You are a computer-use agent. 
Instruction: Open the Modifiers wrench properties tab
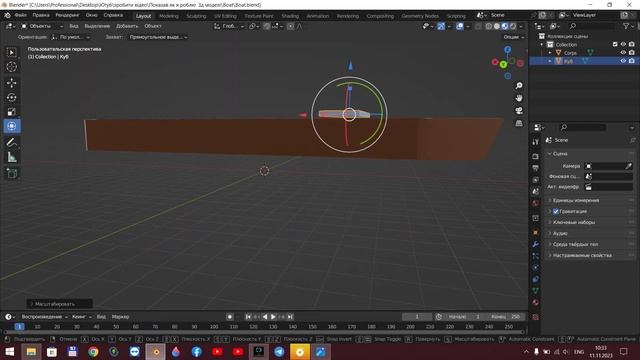point(536,244)
